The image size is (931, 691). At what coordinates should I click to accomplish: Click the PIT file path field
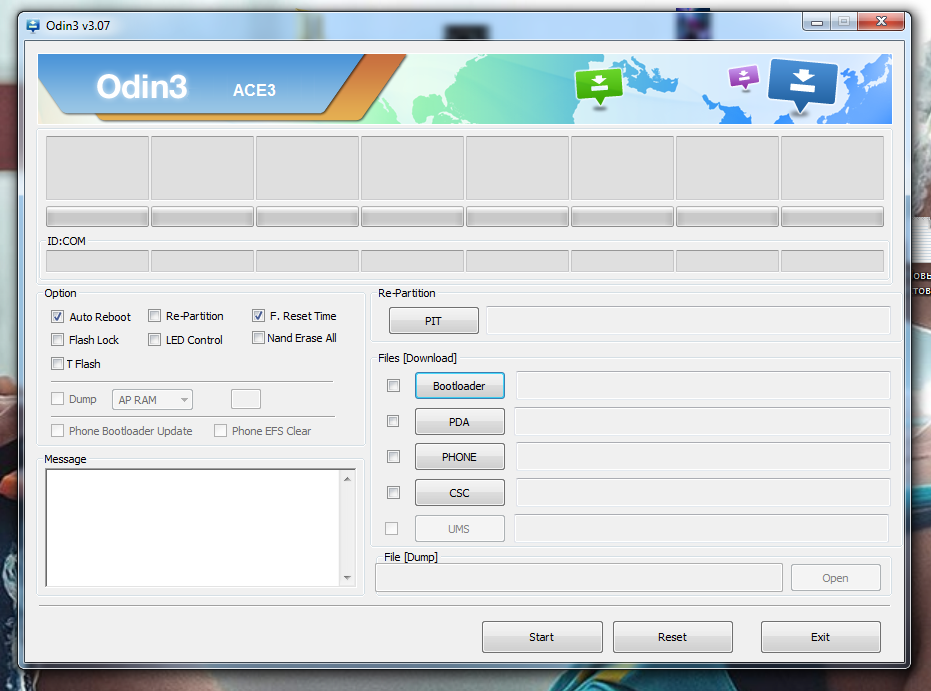coord(688,321)
